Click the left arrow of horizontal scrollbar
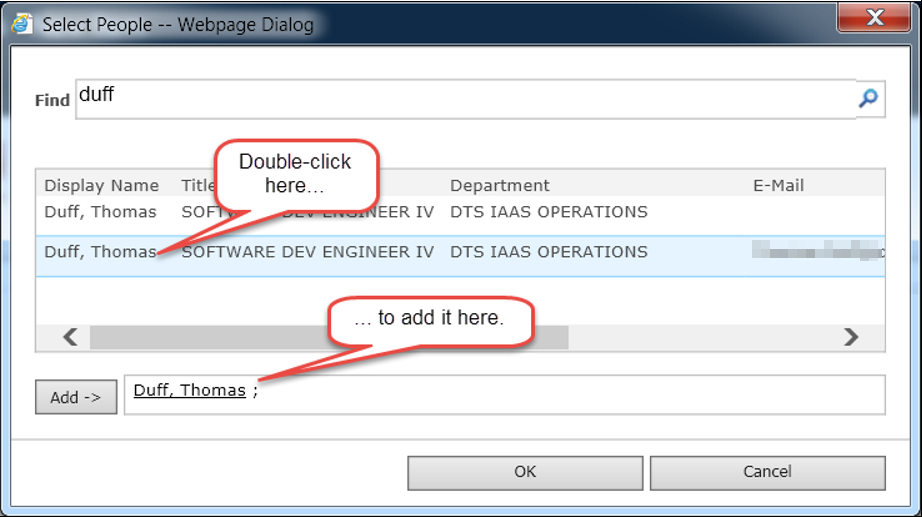The image size is (922, 517). (x=70, y=337)
